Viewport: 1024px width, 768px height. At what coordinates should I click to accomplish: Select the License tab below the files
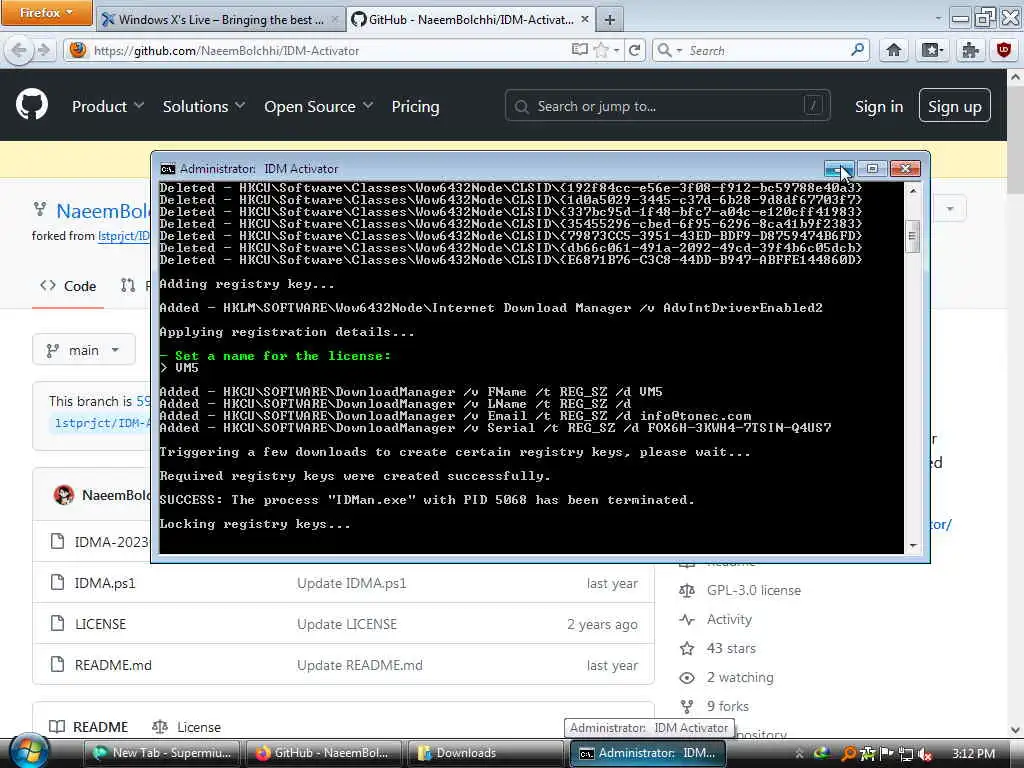186,727
